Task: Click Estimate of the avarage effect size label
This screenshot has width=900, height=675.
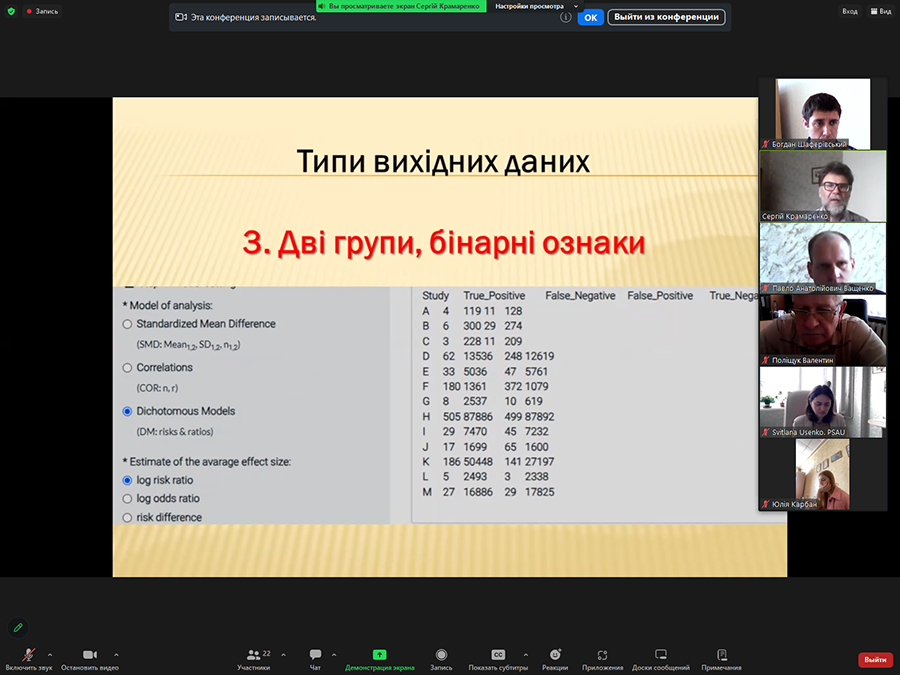Action: (207, 462)
